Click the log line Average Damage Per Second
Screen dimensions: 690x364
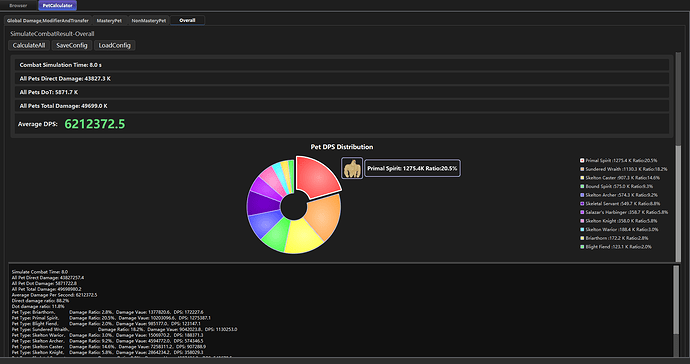pyautogui.click(x=54, y=295)
